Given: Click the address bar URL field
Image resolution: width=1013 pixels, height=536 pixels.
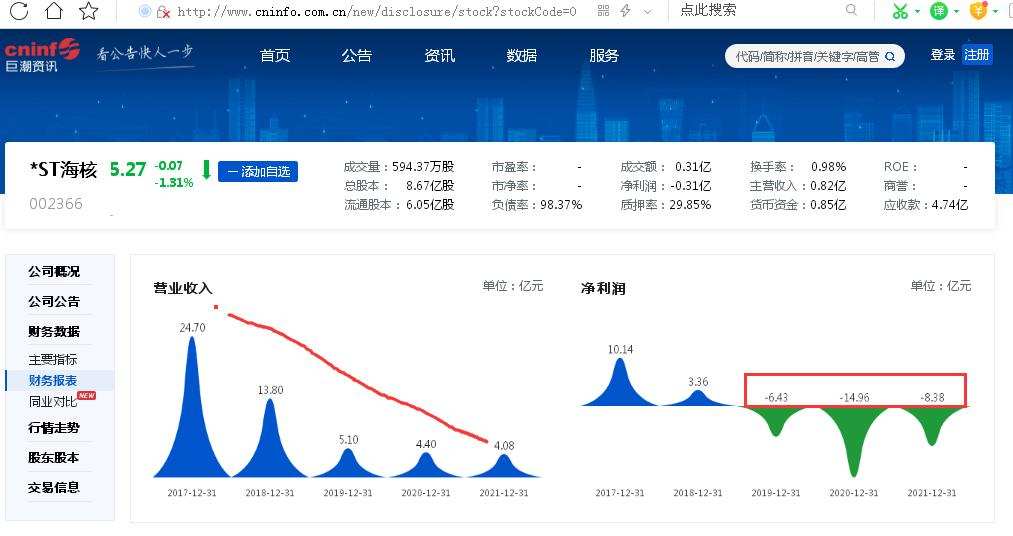Looking at the screenshot, I should point(377,12).
